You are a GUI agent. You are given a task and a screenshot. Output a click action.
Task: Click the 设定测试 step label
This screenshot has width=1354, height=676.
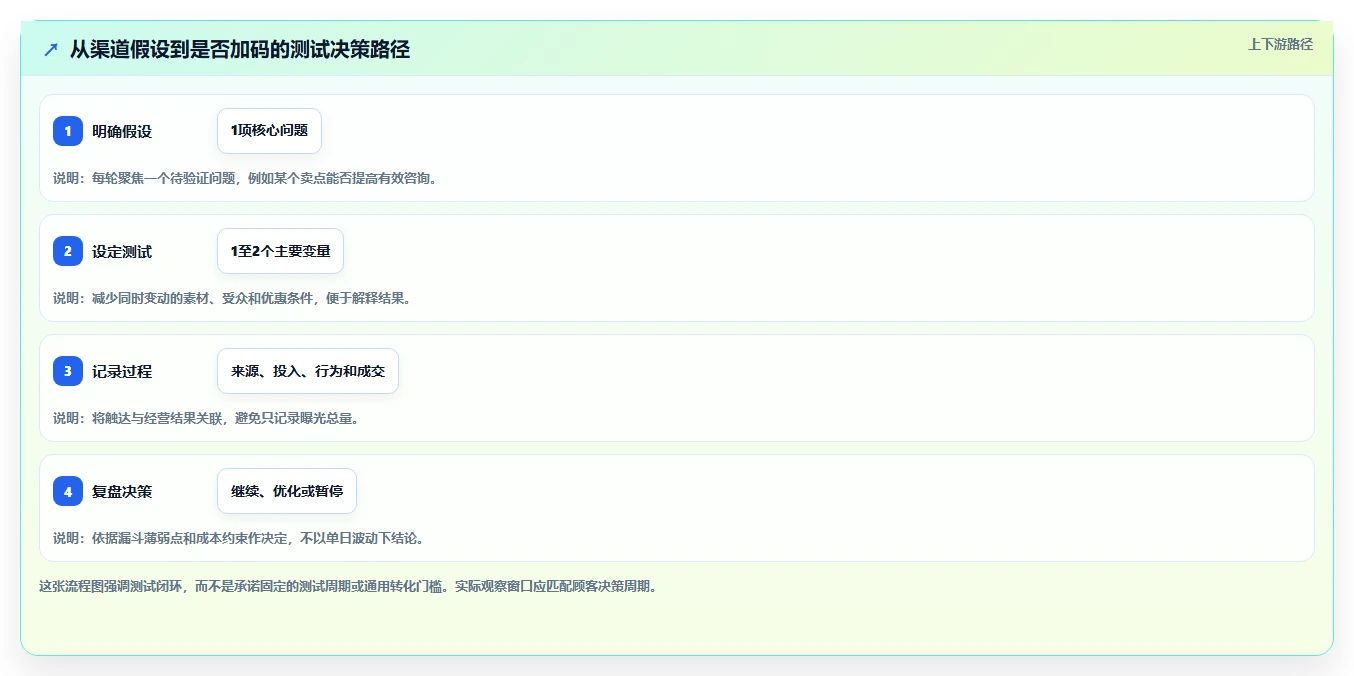122,251
